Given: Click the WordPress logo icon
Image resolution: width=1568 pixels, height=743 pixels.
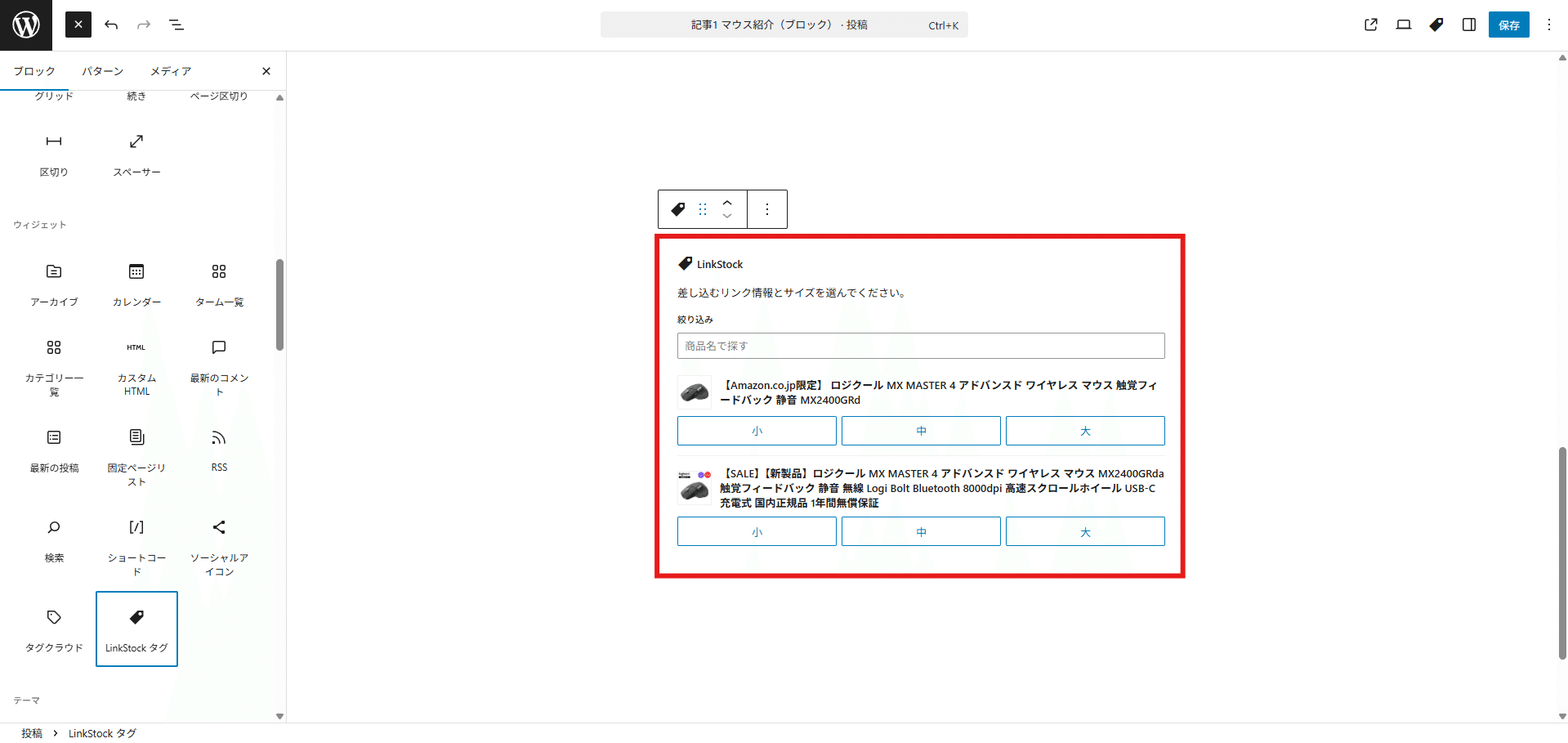Looking at the screenshot, I should 26,25.
